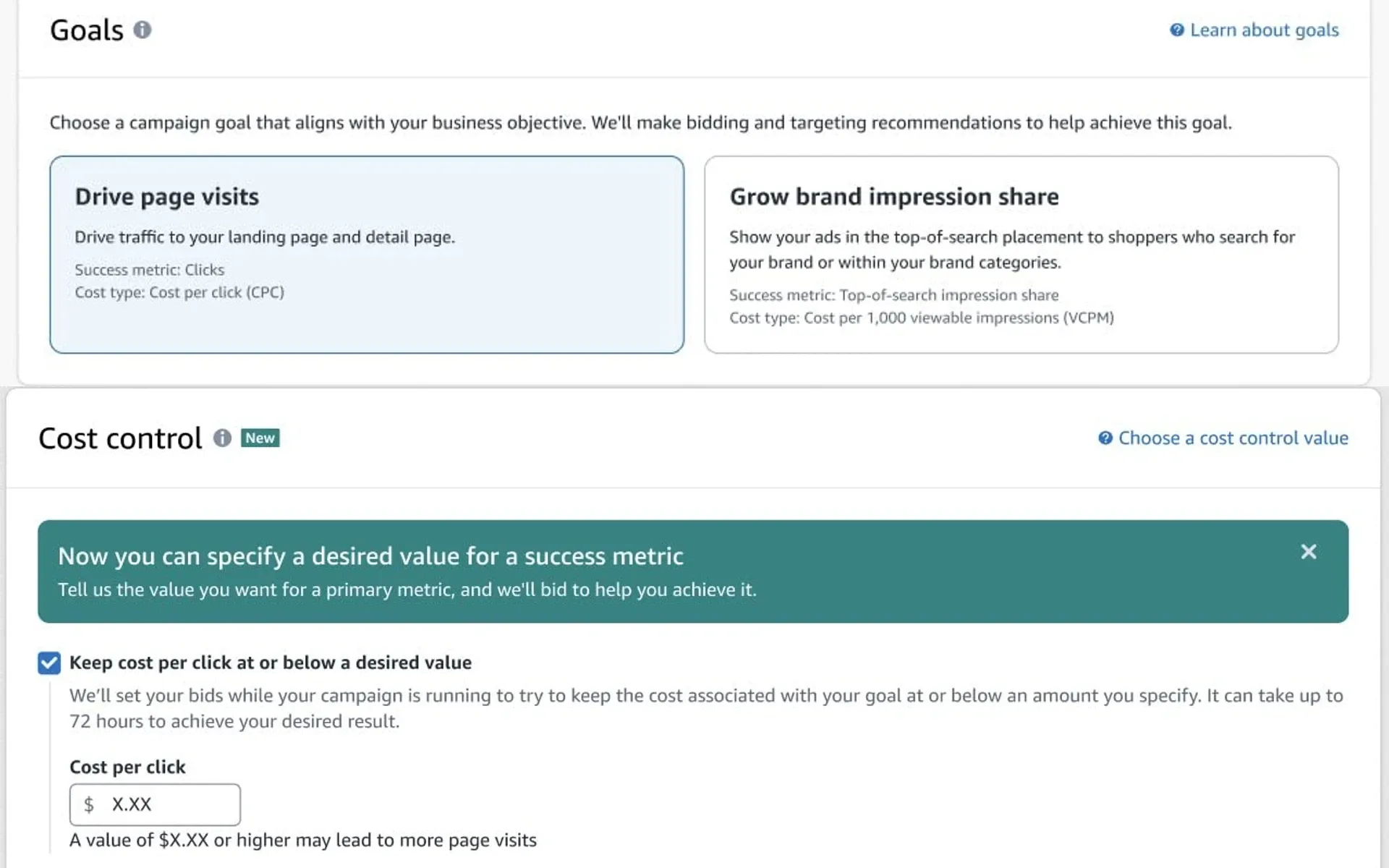Click the Cost control section heading
Viewport: 1389px width, 868px height.
pos(120,438)
